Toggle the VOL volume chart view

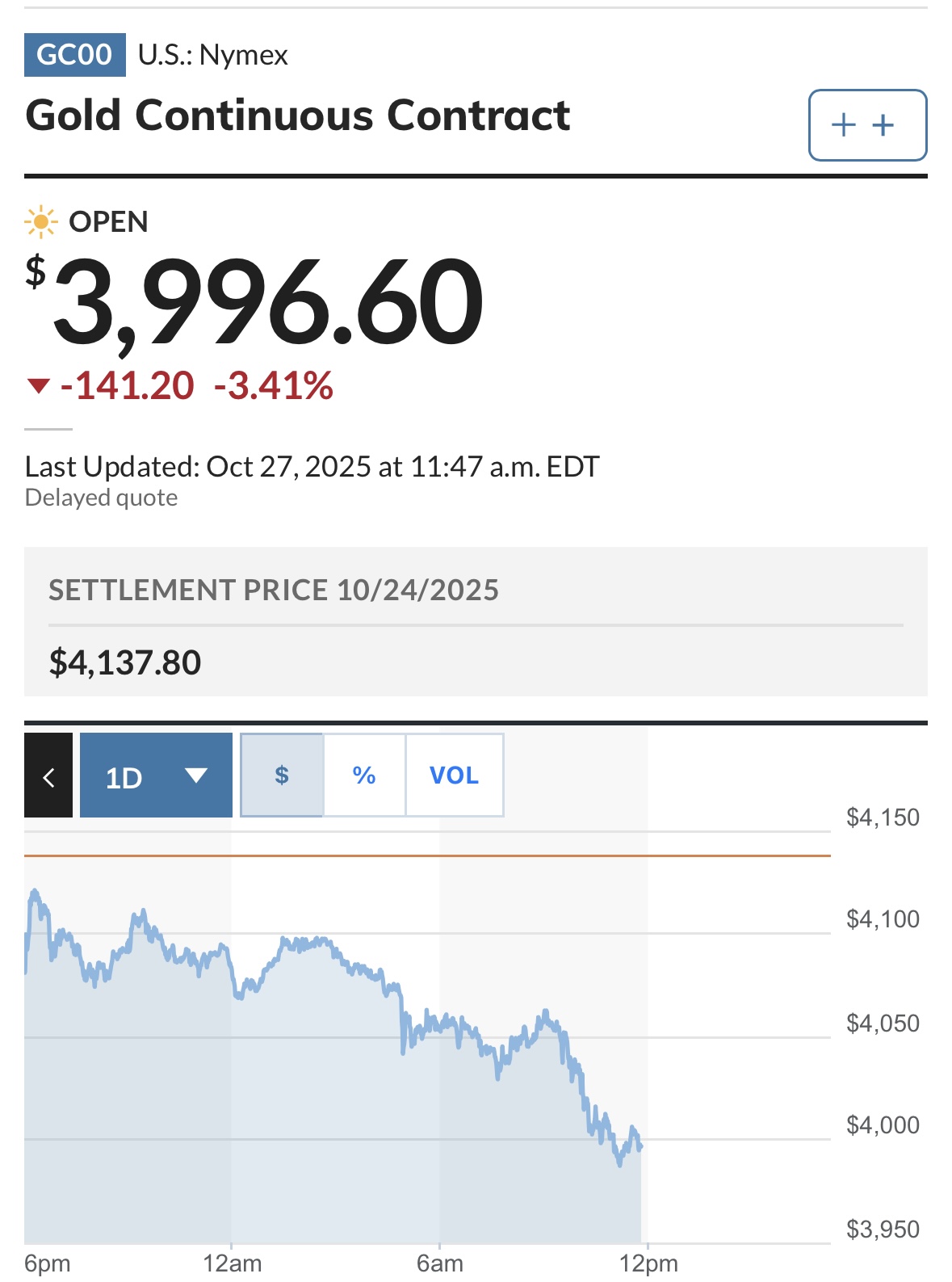tap(454, 776)
